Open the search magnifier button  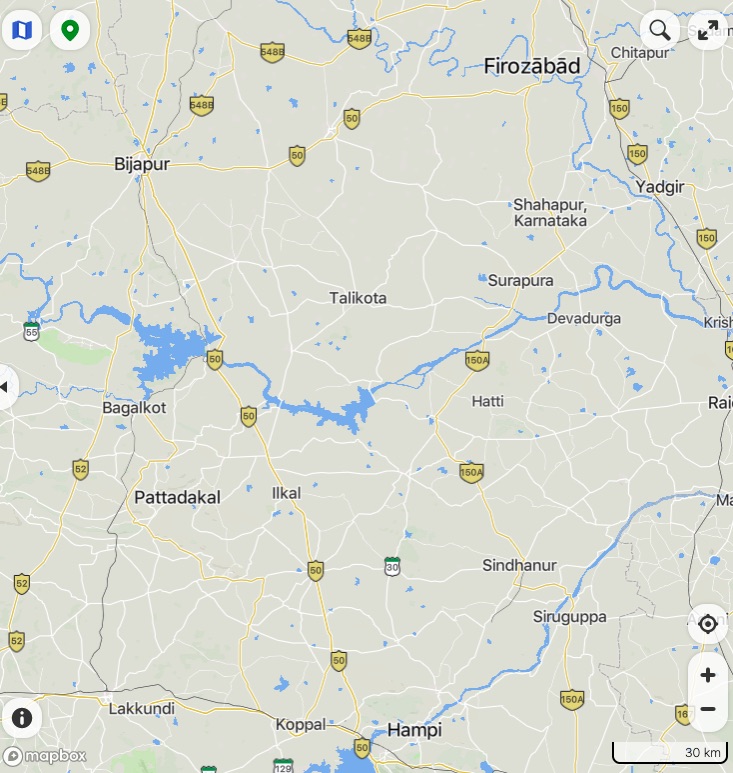pos(660,30)
